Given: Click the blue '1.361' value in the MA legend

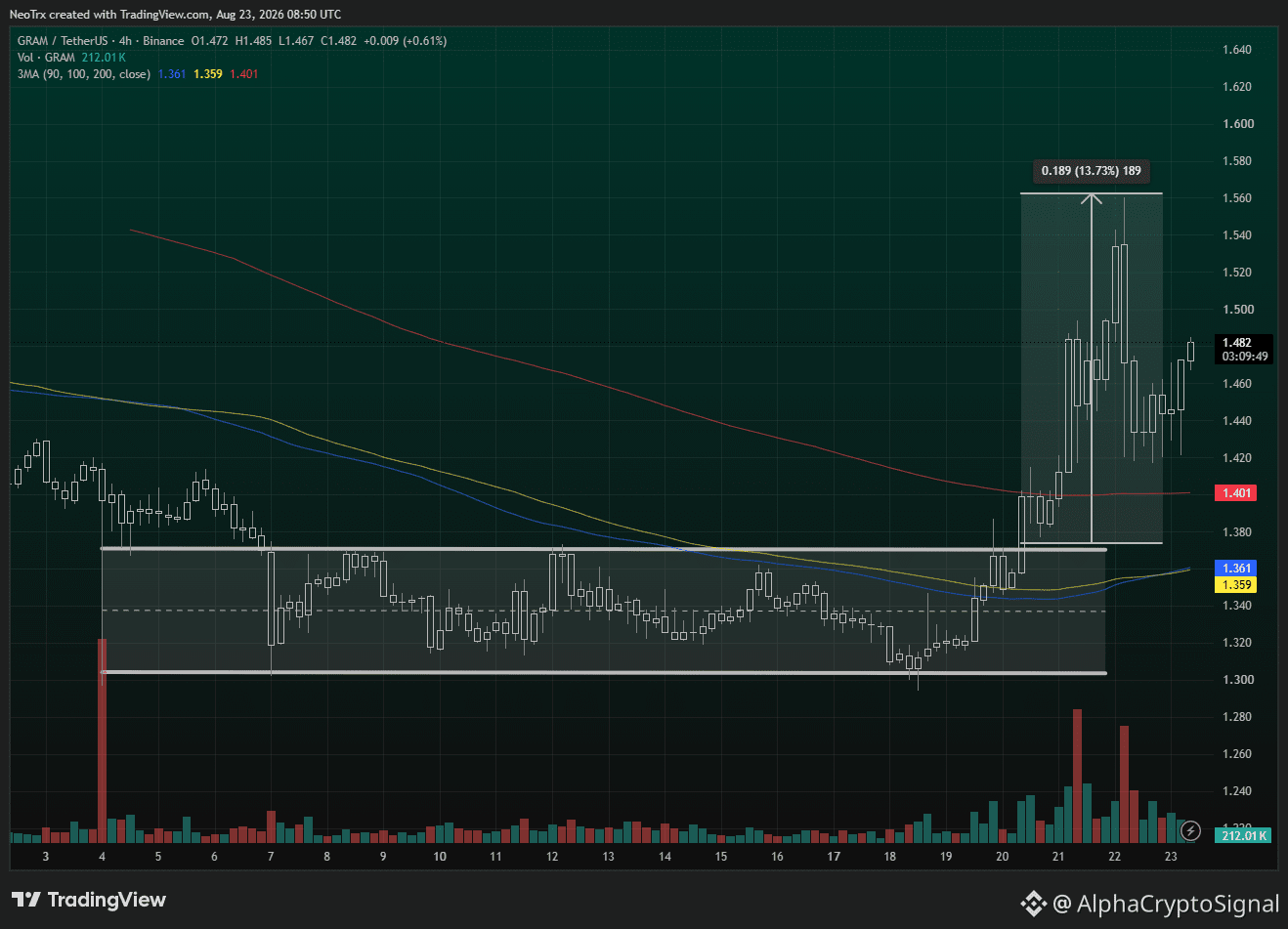Looking at the screenshot, I should [x=172, y=74].
